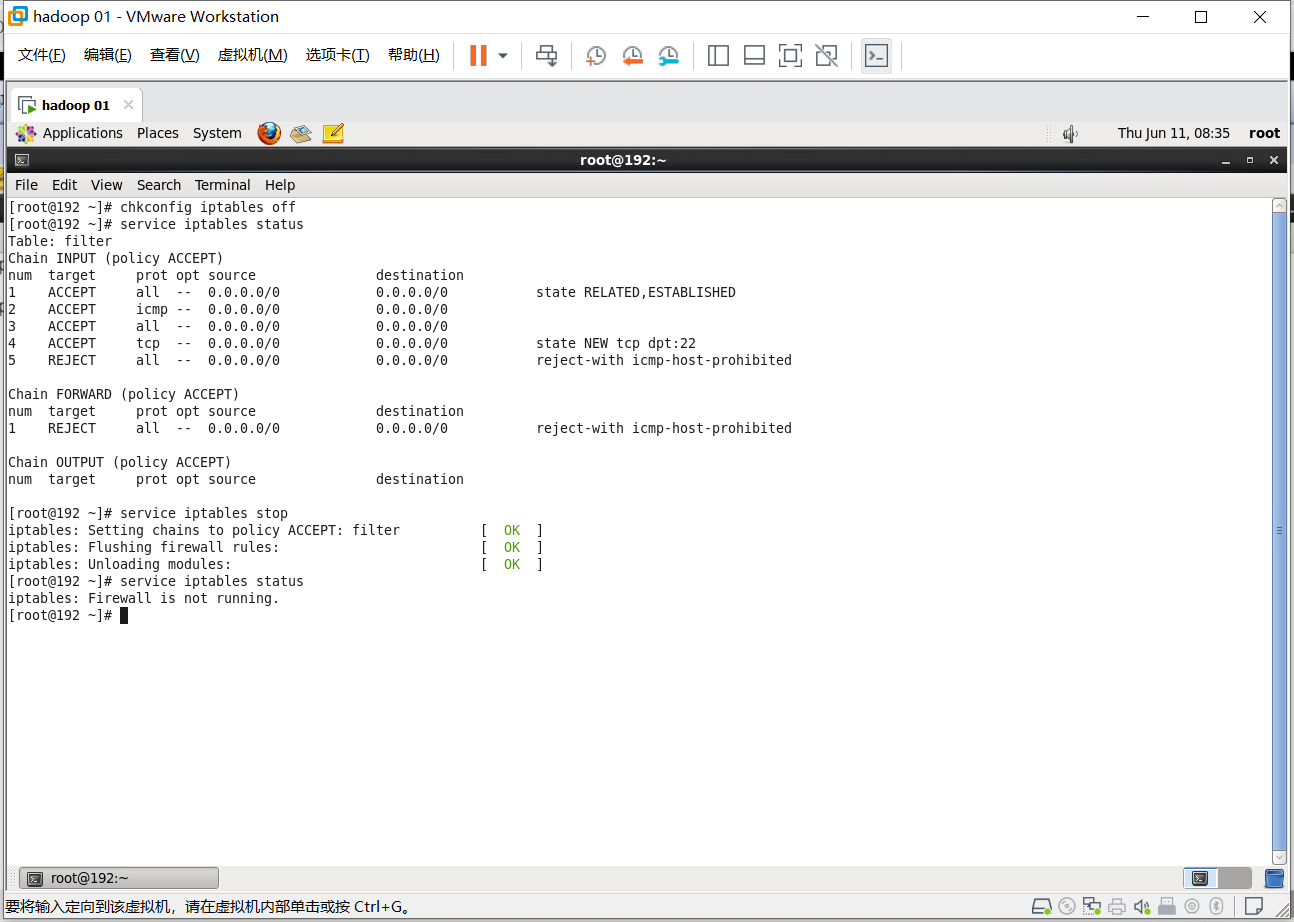Open the 帮助(H) menu
Viewport: 1294px width, 922px height.
point(414,55)
